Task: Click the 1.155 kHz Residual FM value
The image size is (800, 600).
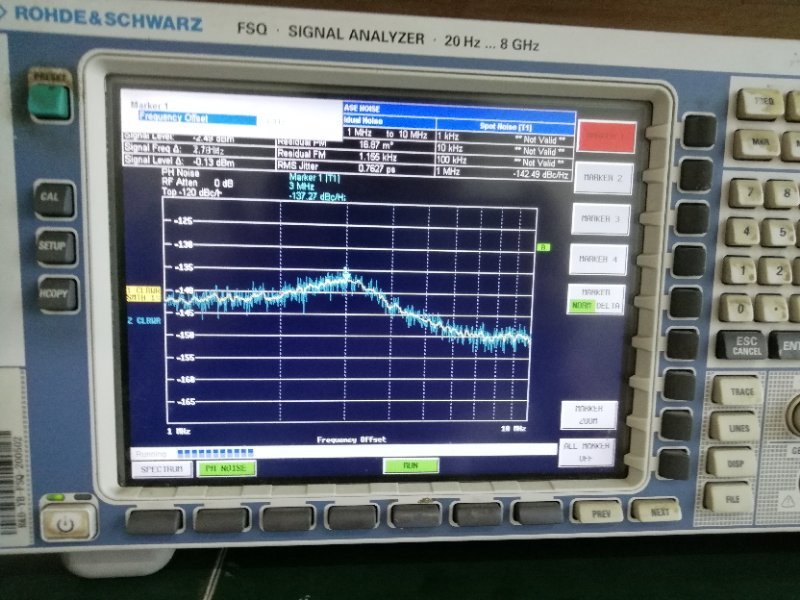Action: tap(377, 157)
